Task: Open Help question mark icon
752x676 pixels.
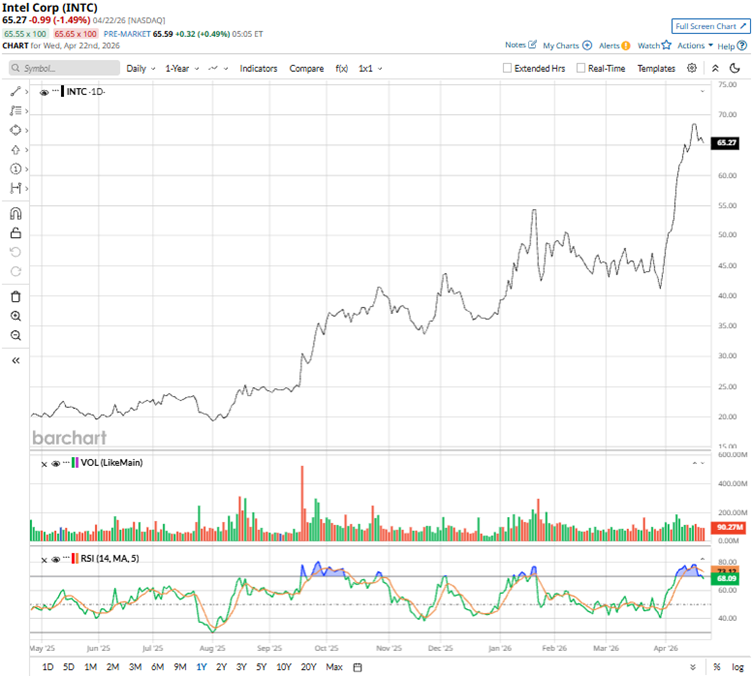Action: (x=742, y=46)
